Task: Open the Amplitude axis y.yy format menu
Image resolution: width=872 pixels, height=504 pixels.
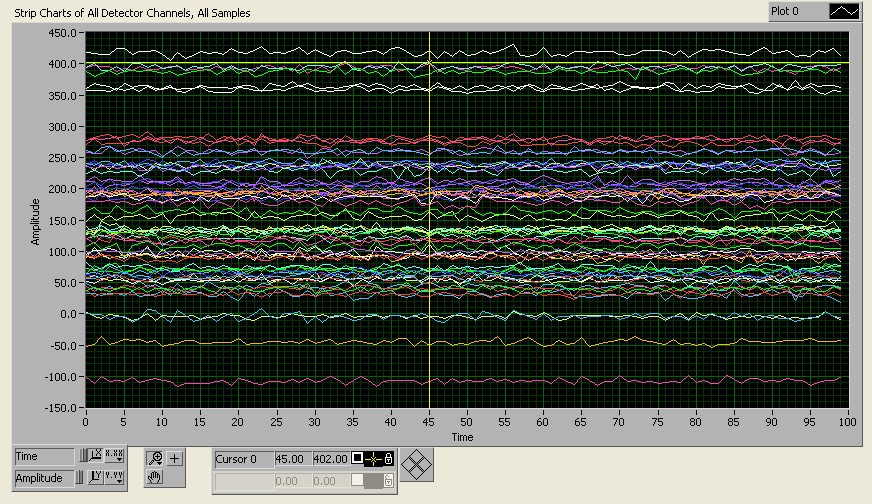Action: tap(115, 478)
